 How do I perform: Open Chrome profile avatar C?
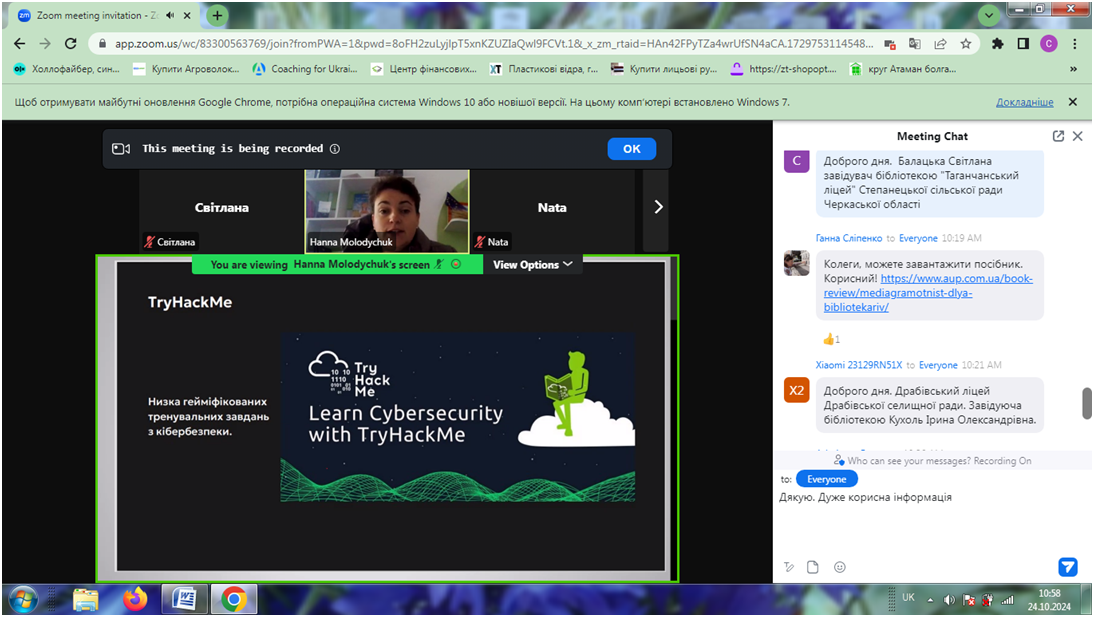[1049, 43]
